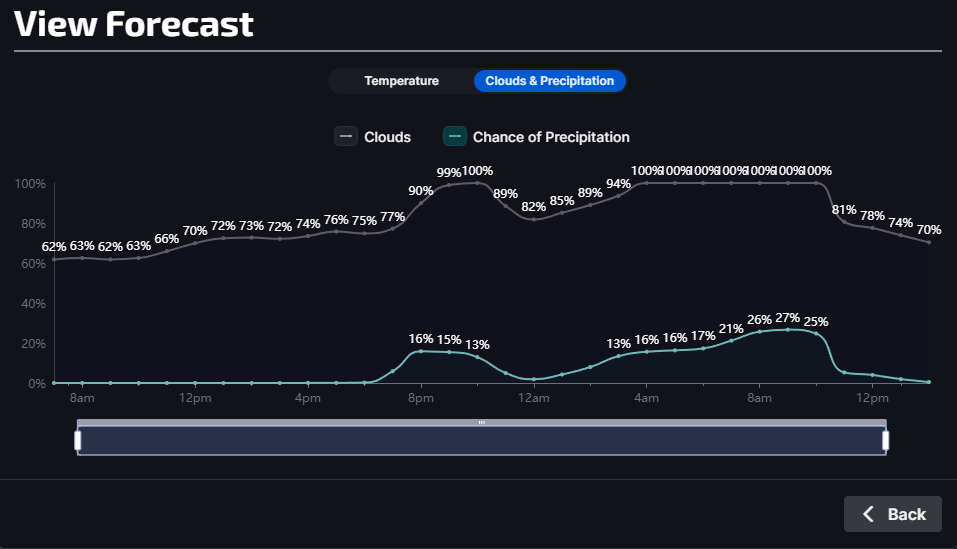Screen dimensions: 957x549
Task: Click the chevron arrow on Back button
Action: point(868,514)
